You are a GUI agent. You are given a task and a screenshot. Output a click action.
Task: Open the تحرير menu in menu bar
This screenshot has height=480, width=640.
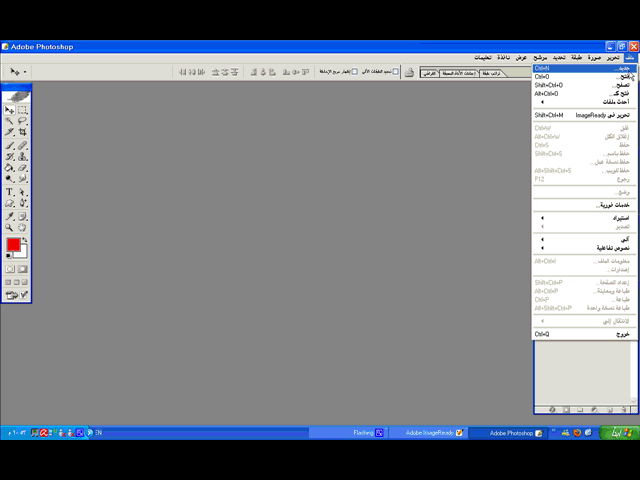[x=613, y=58]
